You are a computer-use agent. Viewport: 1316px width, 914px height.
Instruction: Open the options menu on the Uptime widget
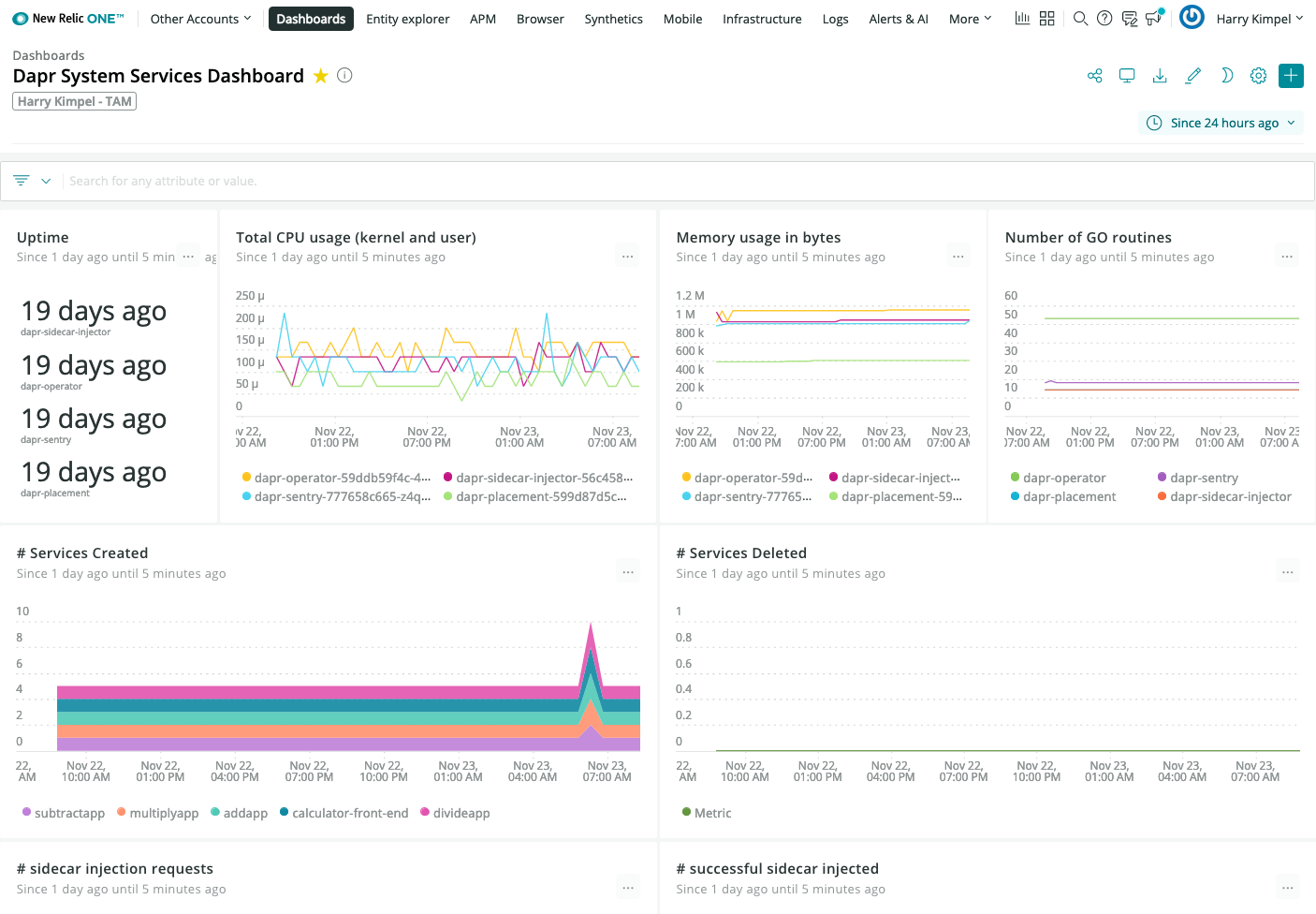(x=188, y=255)
